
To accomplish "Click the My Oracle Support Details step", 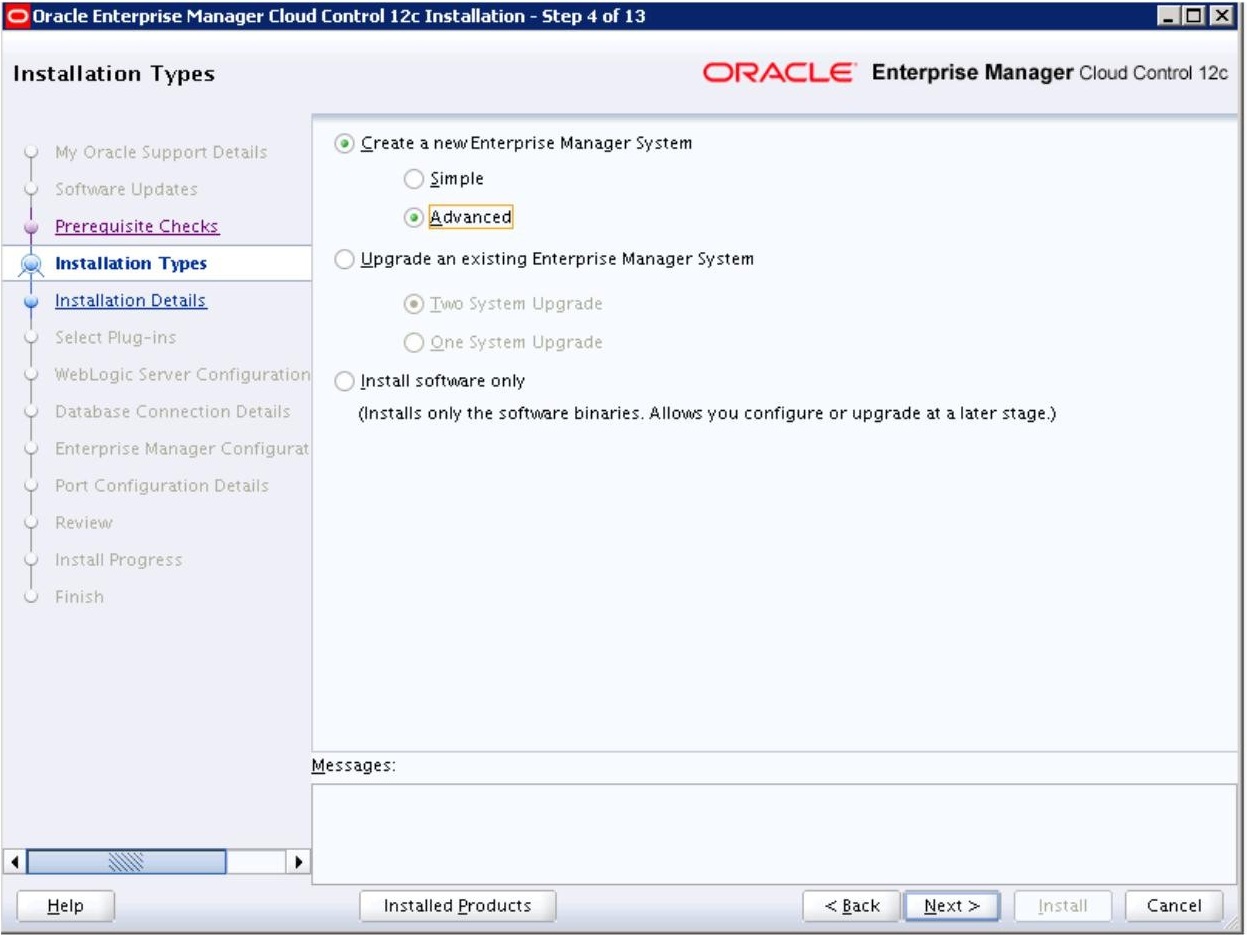I will coord(160,153).
